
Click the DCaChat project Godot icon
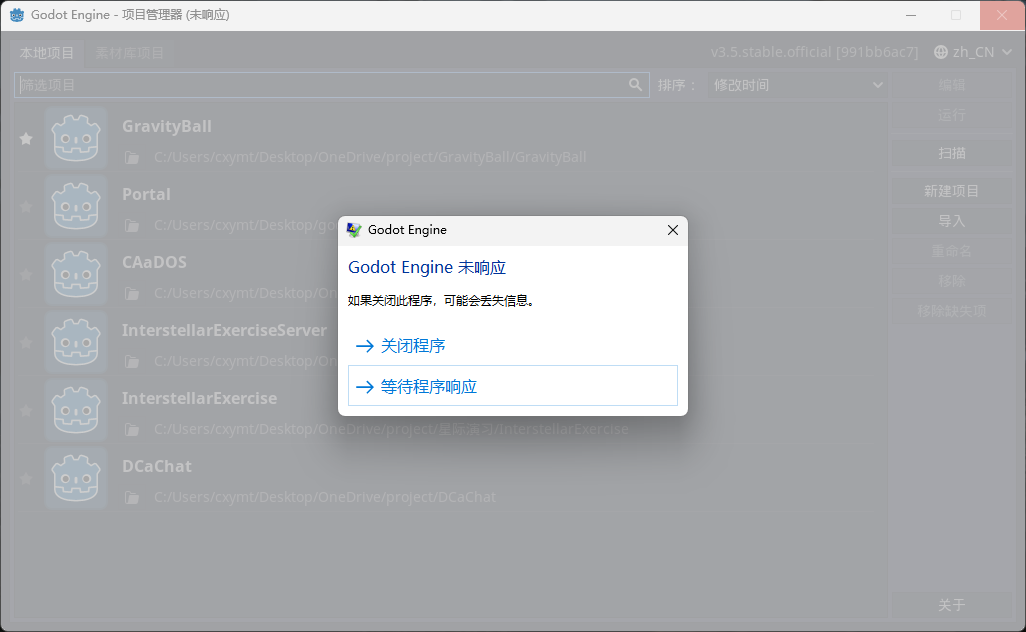(76, 477)
